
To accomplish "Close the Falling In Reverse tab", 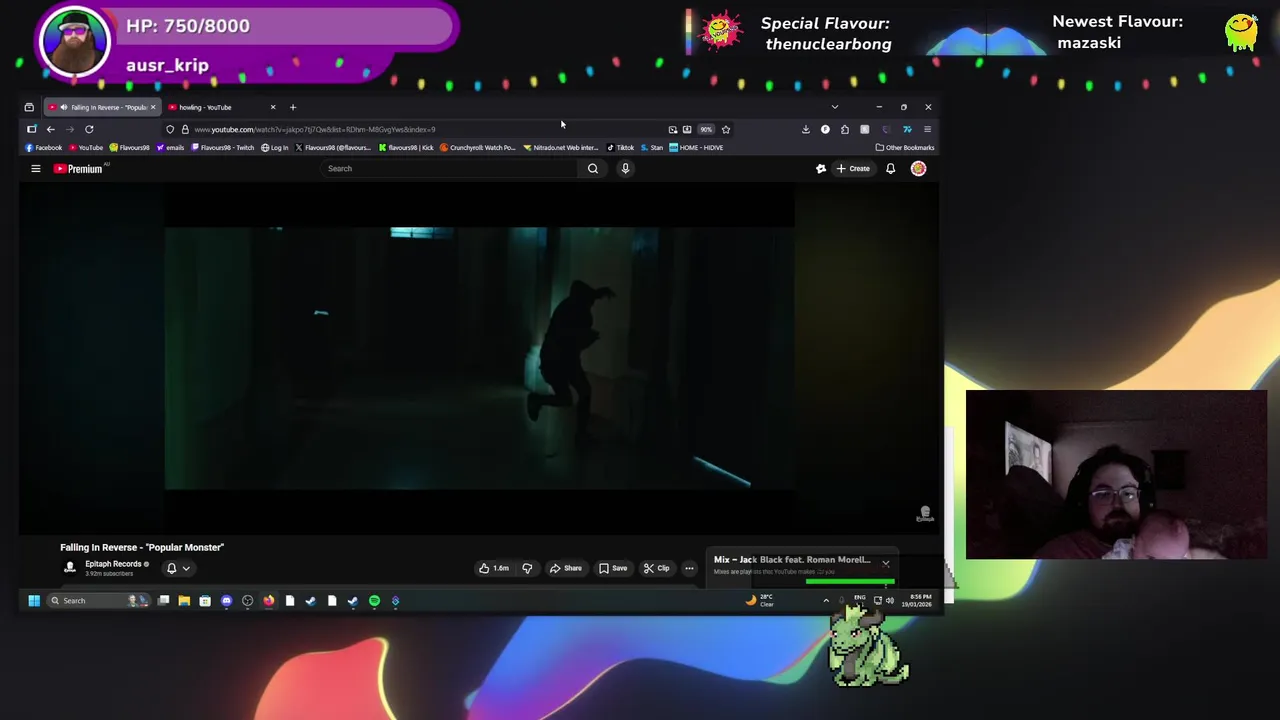I will tap(153, 107).
